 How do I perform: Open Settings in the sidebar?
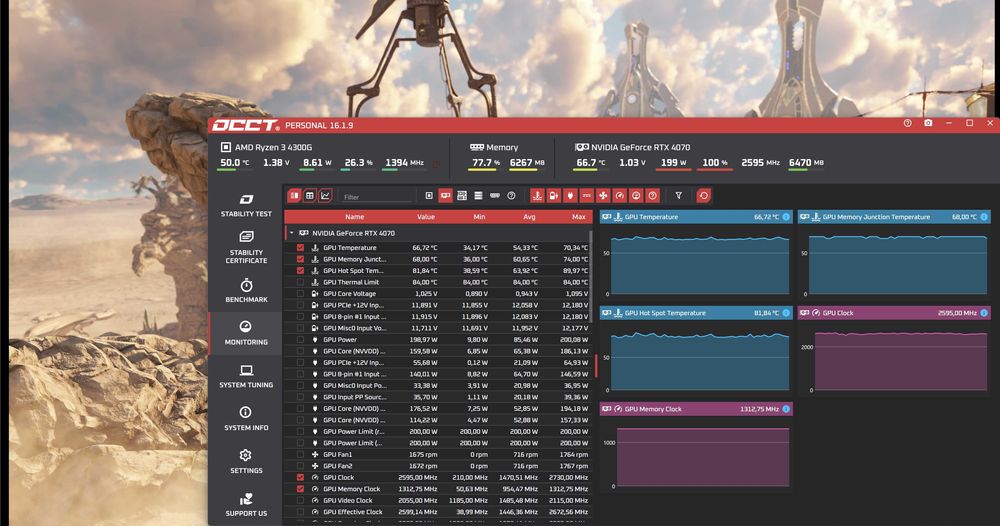click(246, 462)
